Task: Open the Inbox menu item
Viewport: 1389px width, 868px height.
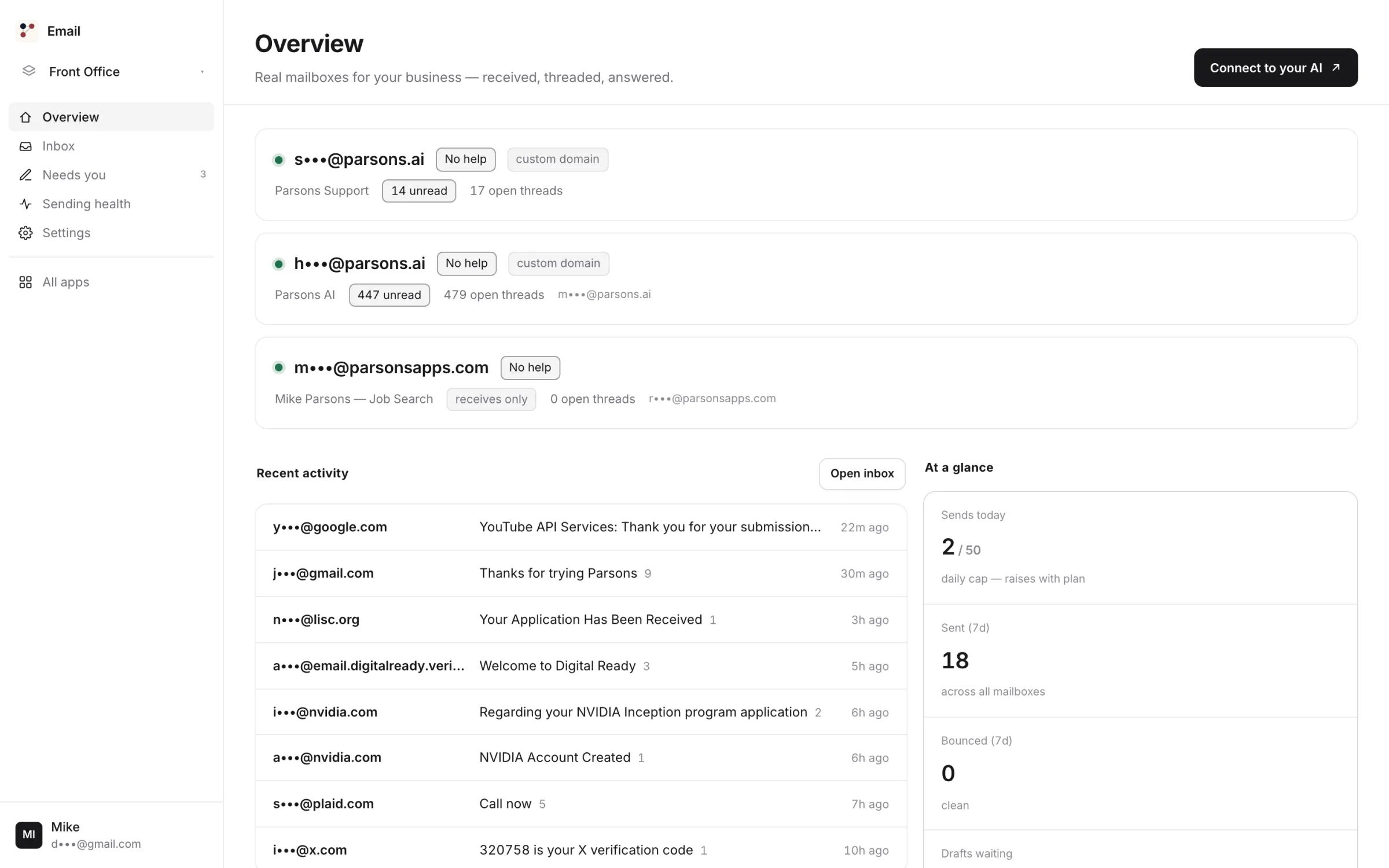Action: [111, 146]
